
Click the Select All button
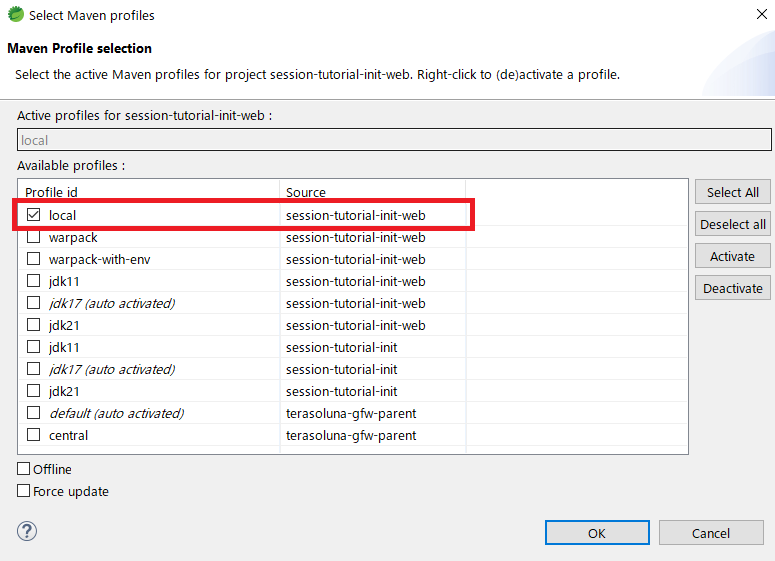tap(732, 192)
